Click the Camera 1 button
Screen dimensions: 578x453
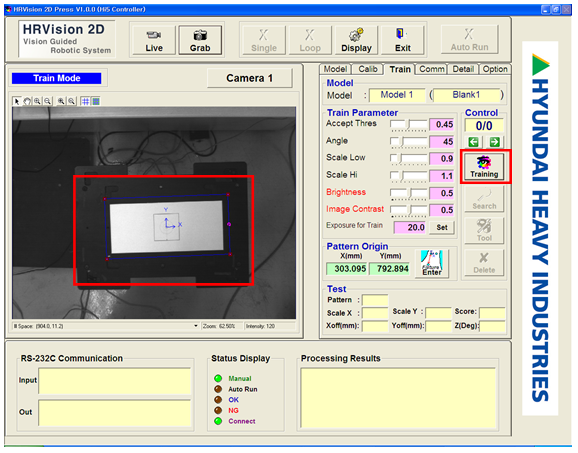point(250,78)
